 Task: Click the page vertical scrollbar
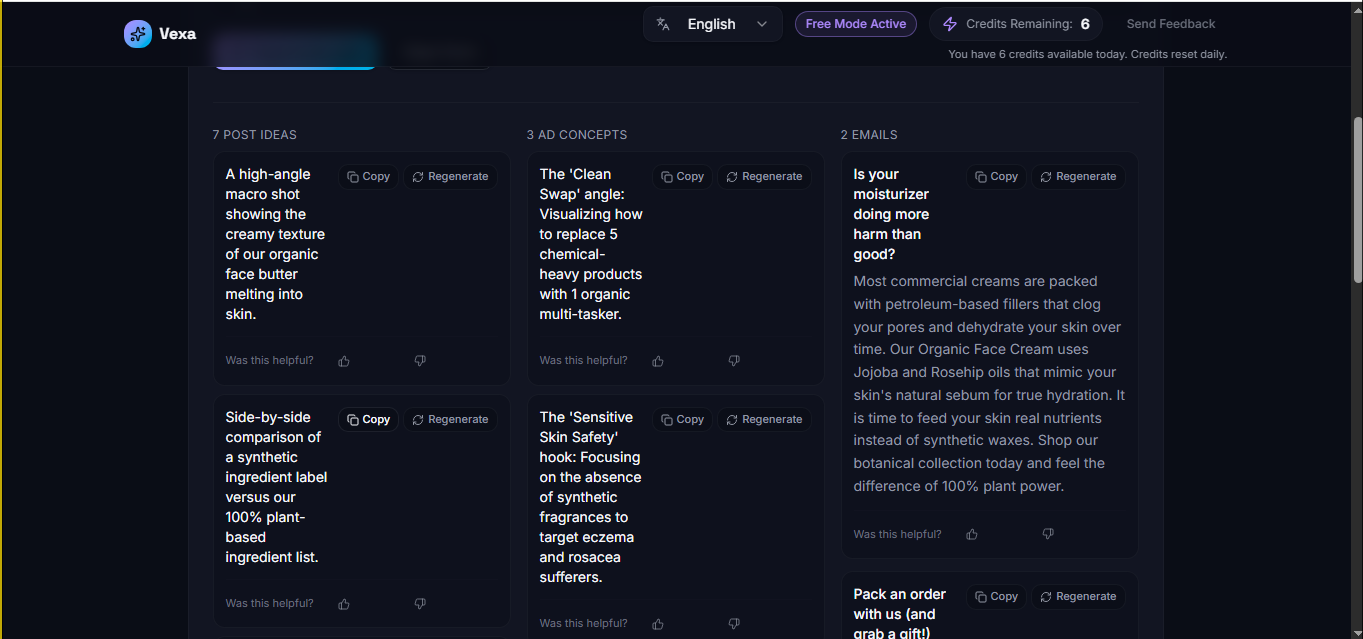[x=1355, y=200]
